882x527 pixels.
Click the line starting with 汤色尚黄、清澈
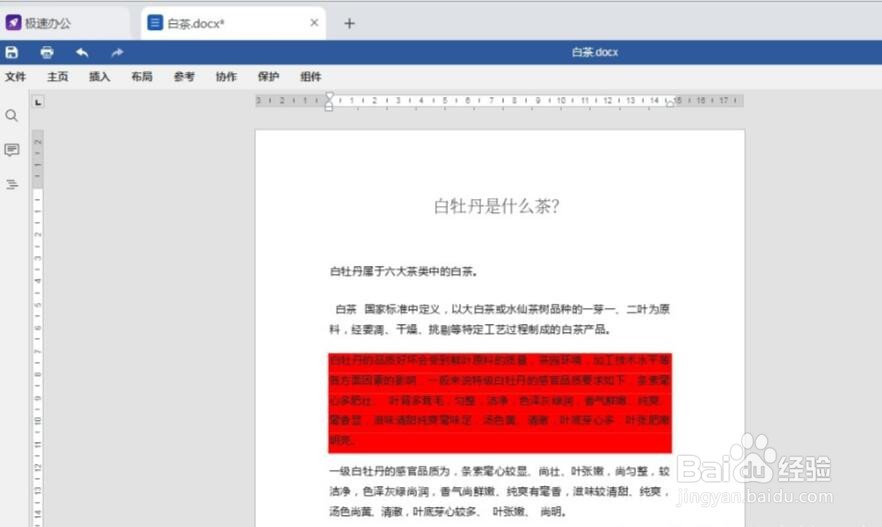448,512
